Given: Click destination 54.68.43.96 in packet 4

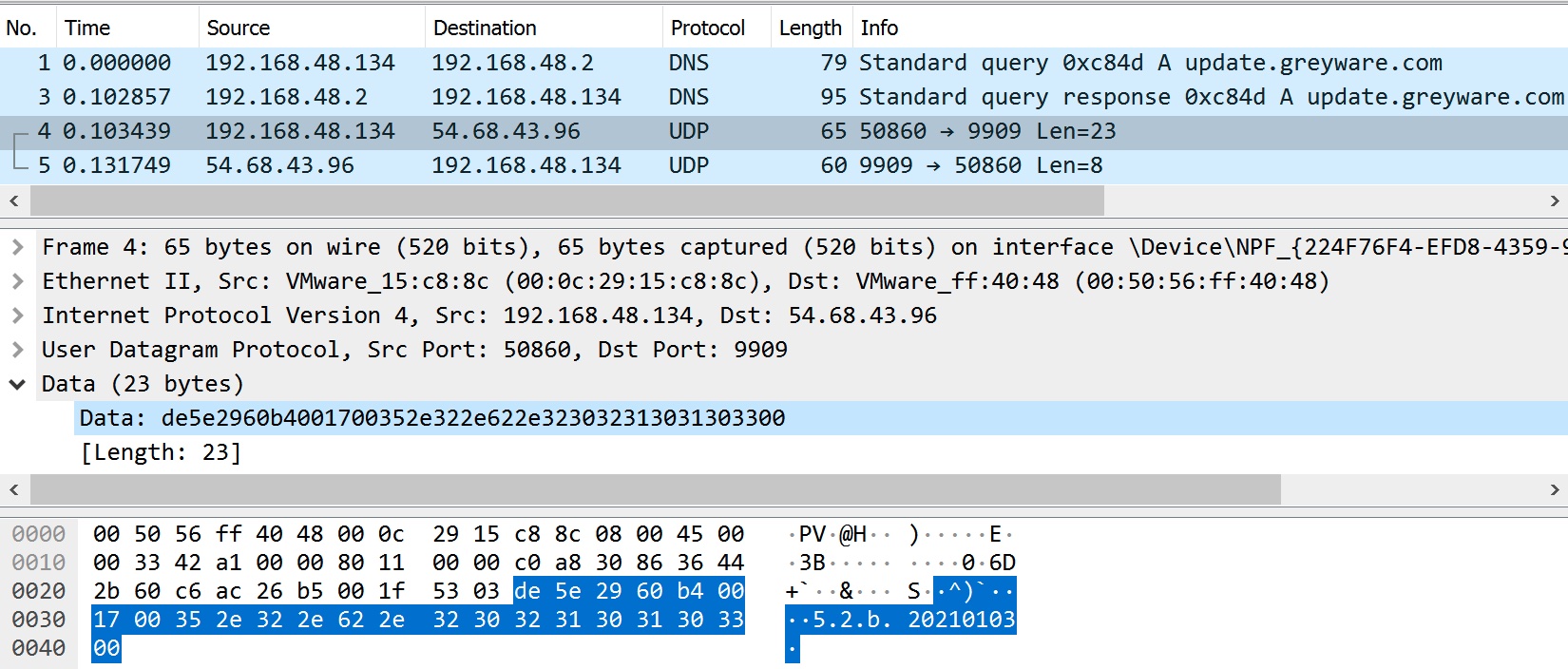Looking at the screenshot, I should (x=506, y=131).
